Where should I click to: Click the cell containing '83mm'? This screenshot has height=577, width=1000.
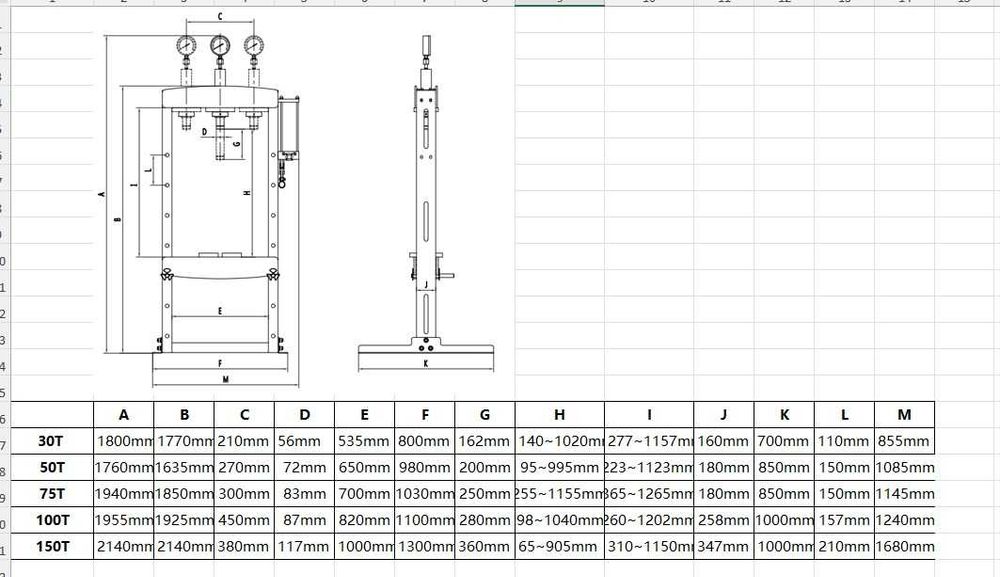pos(304,494)
